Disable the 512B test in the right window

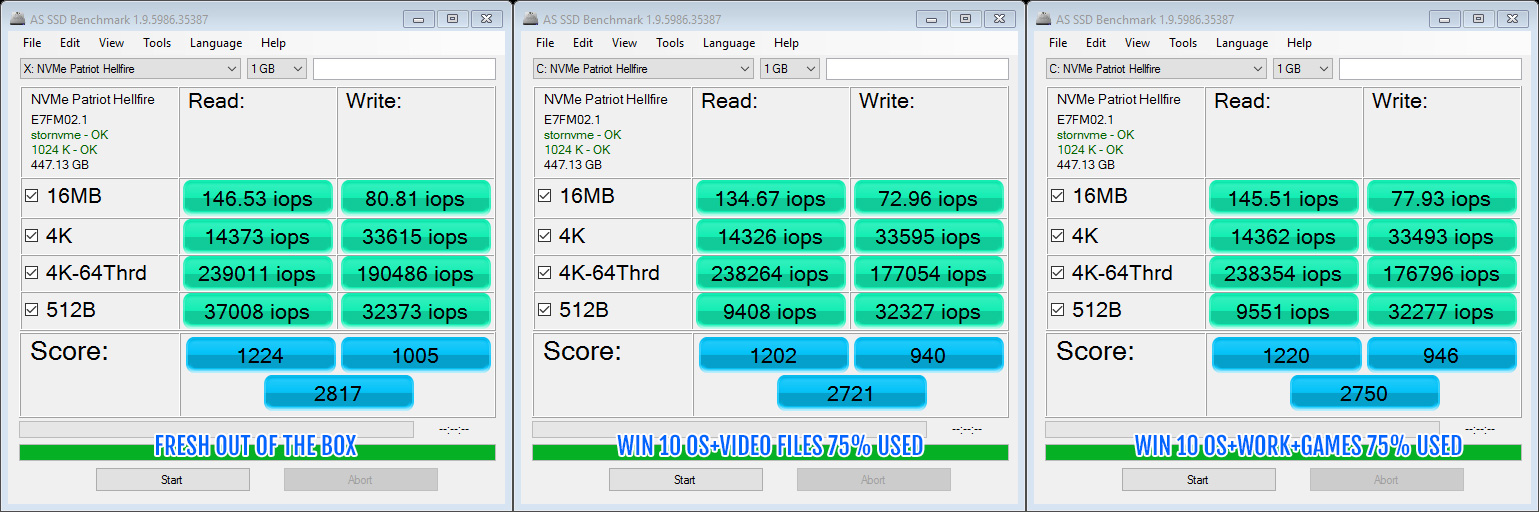[1058, 310]
